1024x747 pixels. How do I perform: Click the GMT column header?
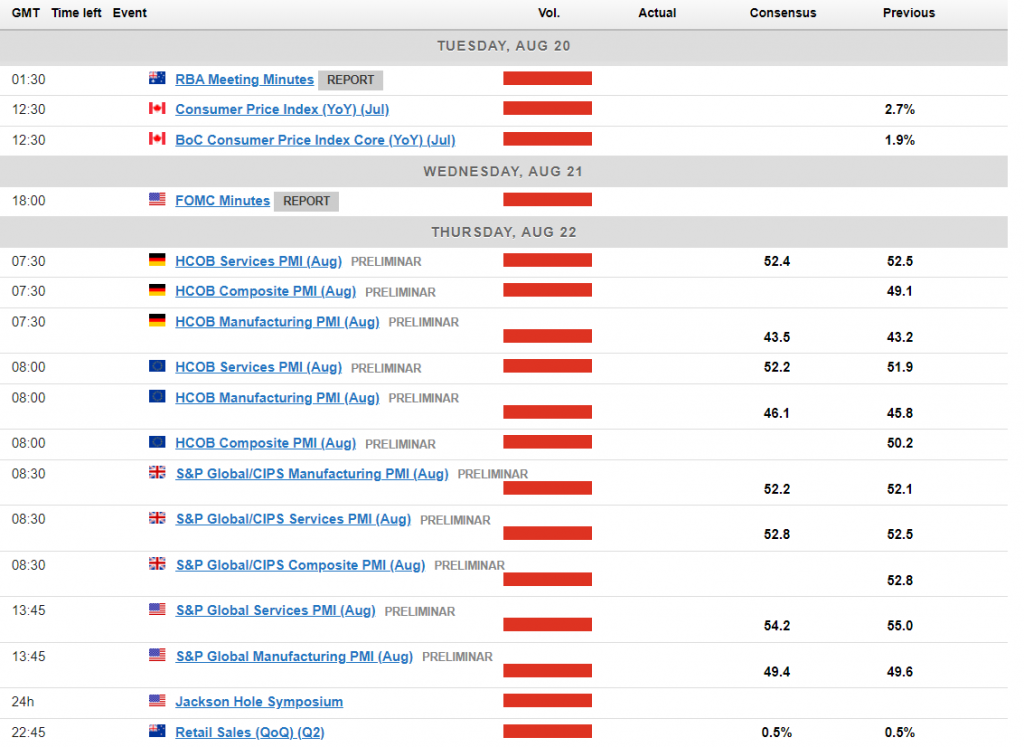click(x=26, y=13)
